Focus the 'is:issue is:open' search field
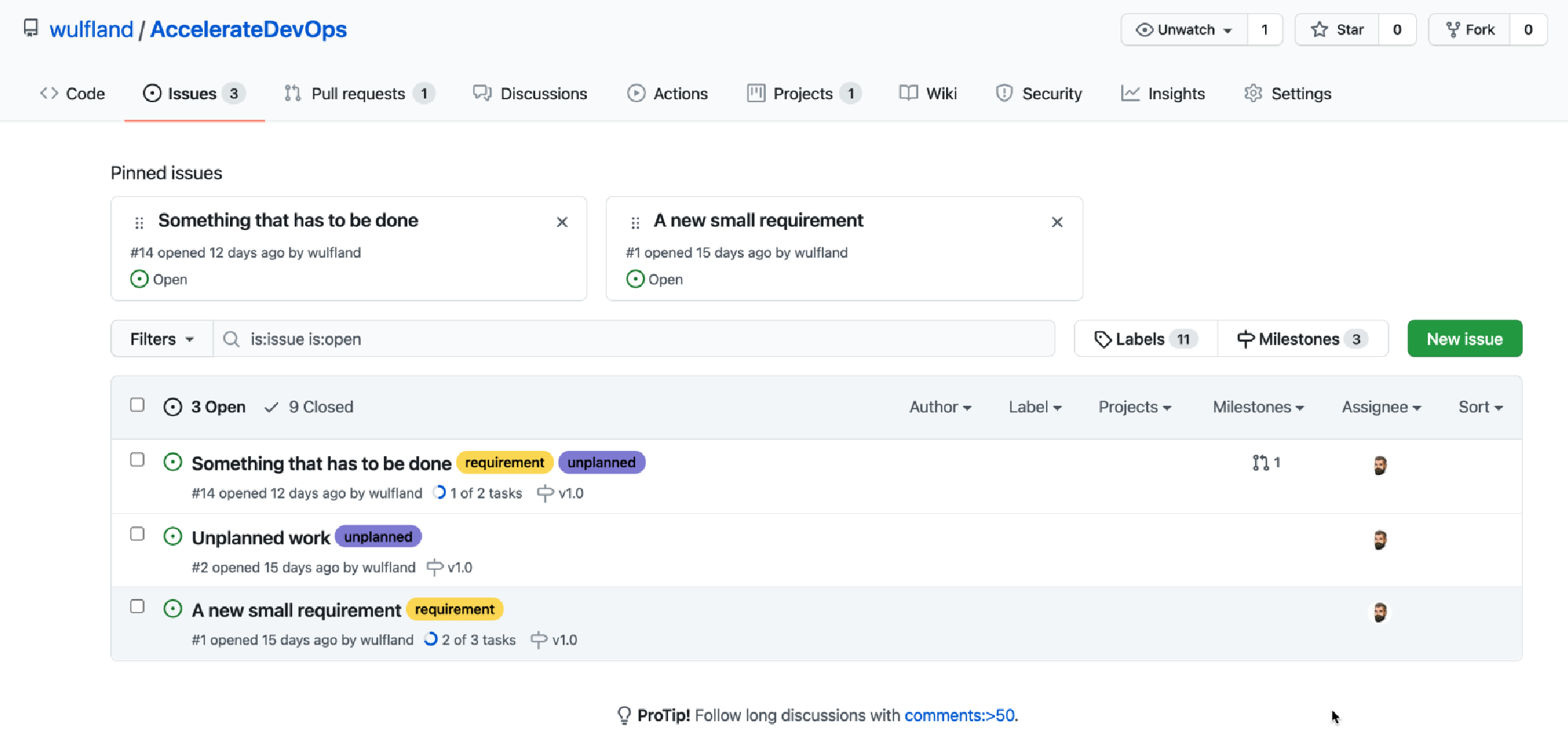The image size is (1568, 756). (x=634, y=339)
